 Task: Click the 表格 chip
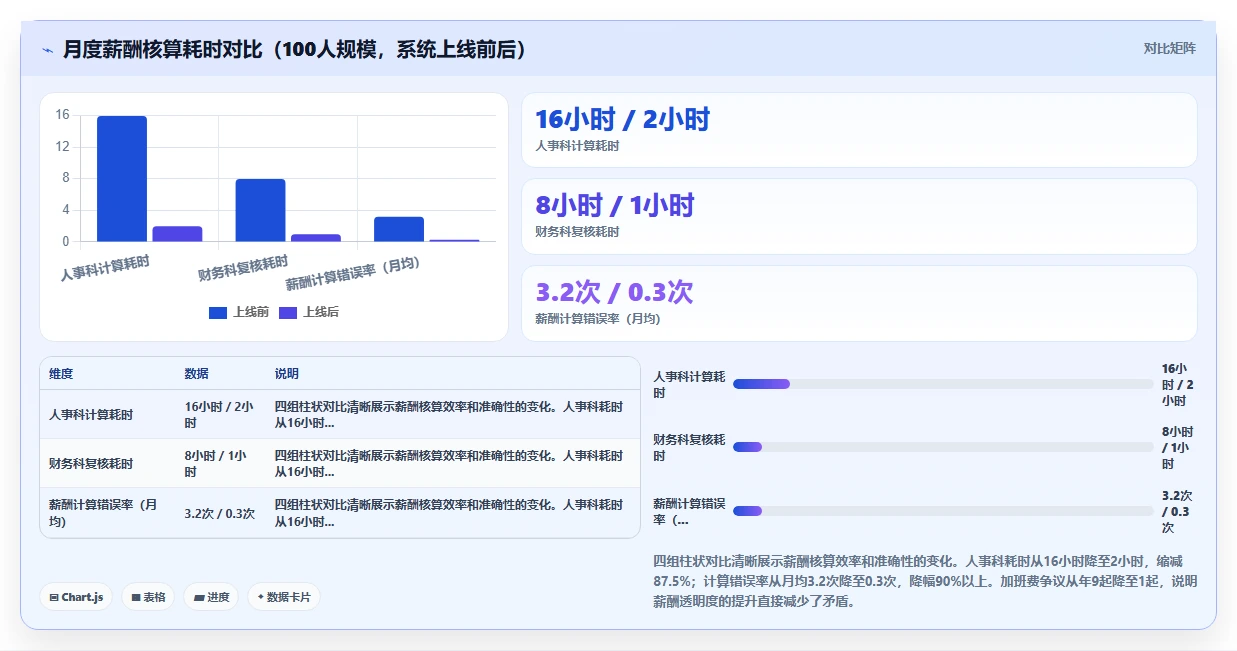click(x=148, y=597)
